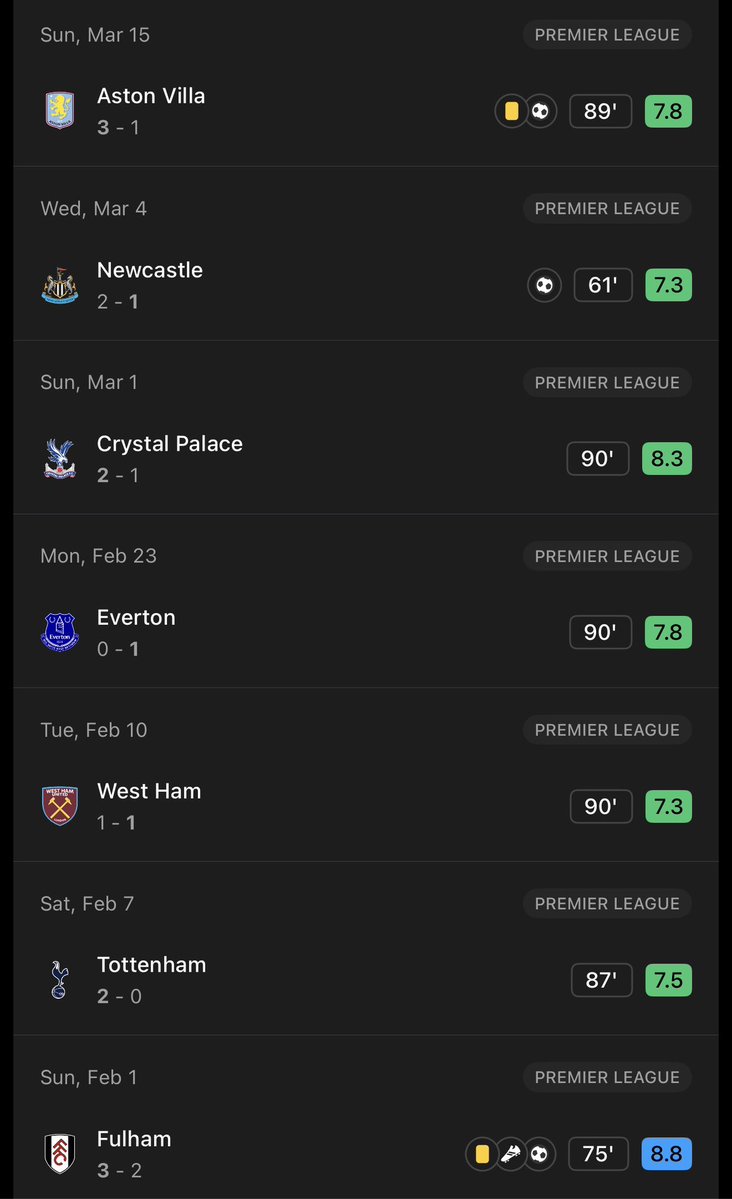Click the Tottenham club crest

(x=60, y=980)
